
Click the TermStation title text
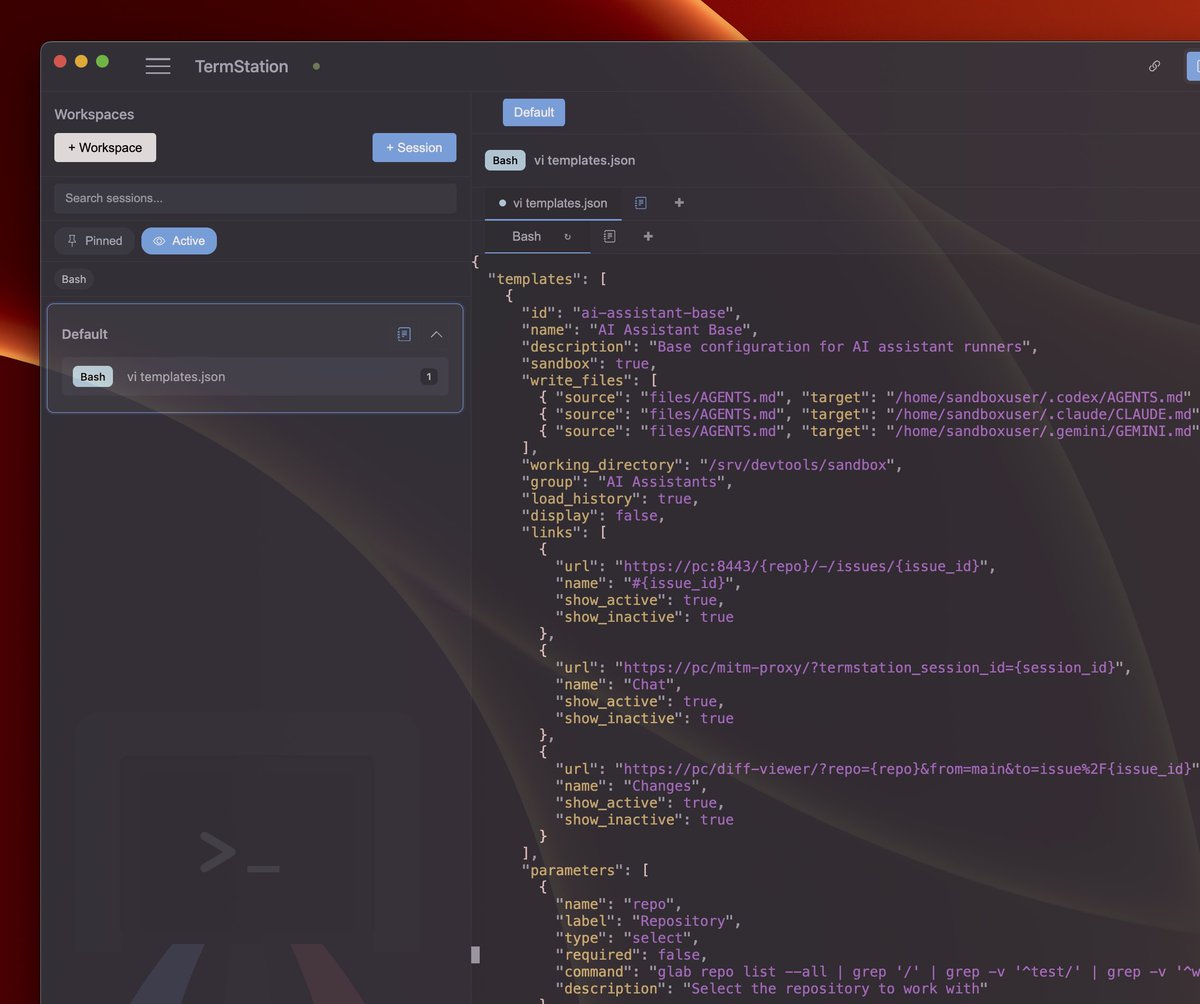point(241,66)
